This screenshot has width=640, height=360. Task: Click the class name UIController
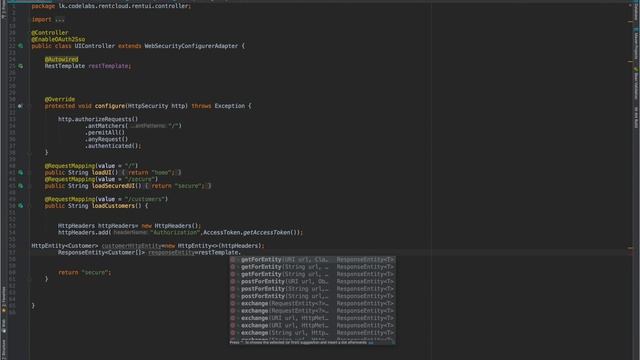(95, 46)
